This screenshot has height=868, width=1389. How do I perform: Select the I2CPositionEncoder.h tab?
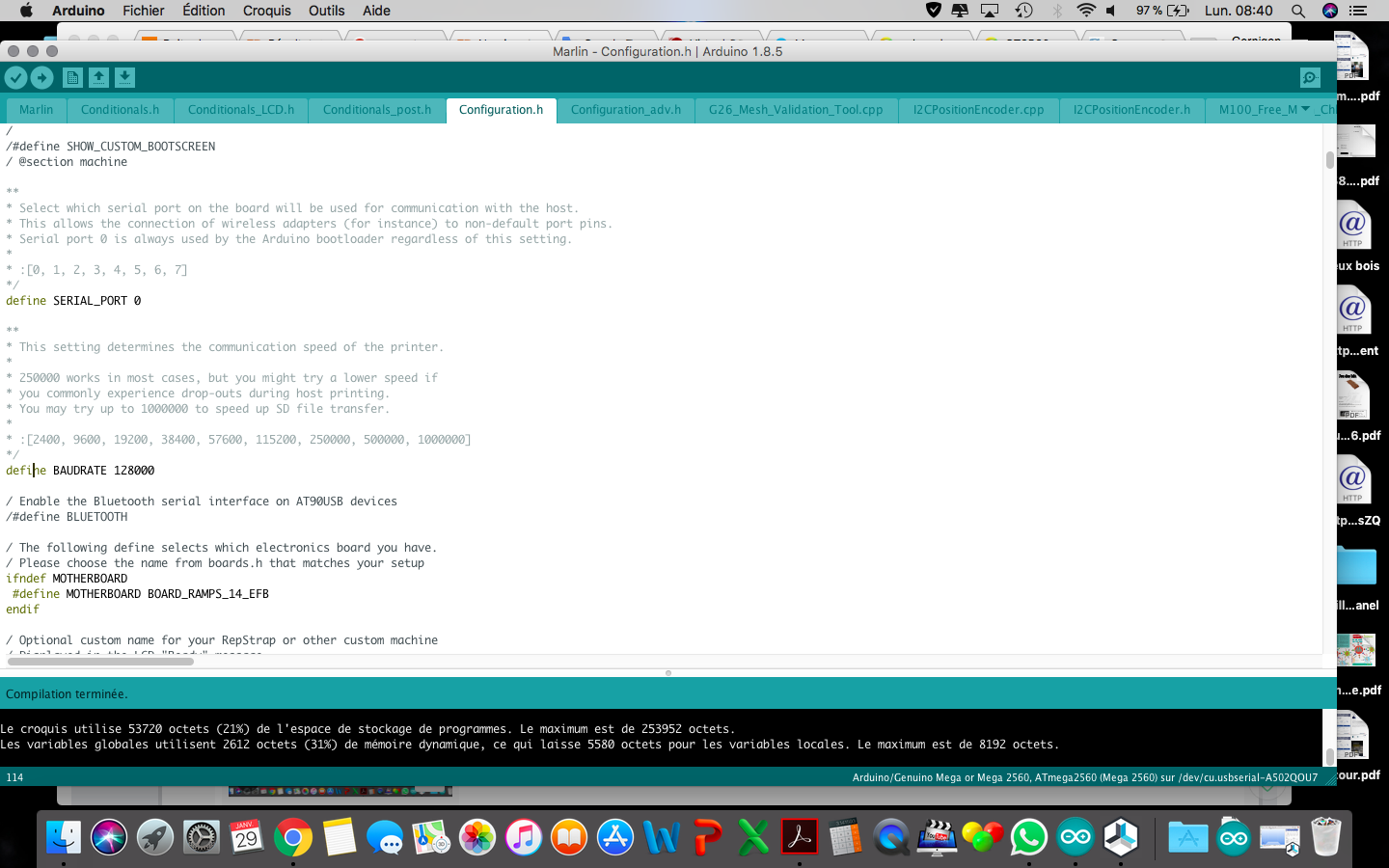1131,110
